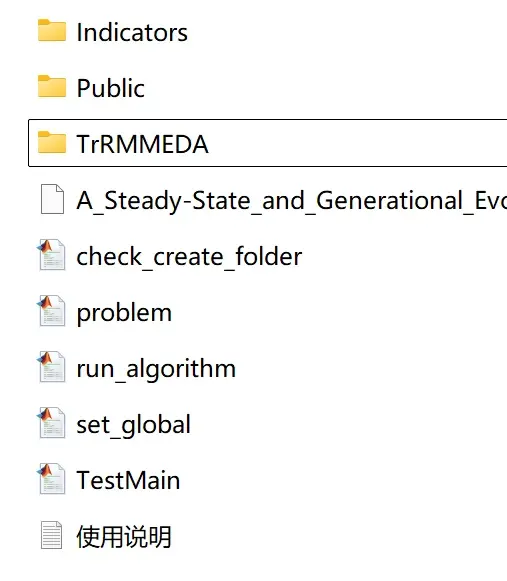Click the MATLAB icon beside problem
Screen dimensions: 507x581
[51, 311]
